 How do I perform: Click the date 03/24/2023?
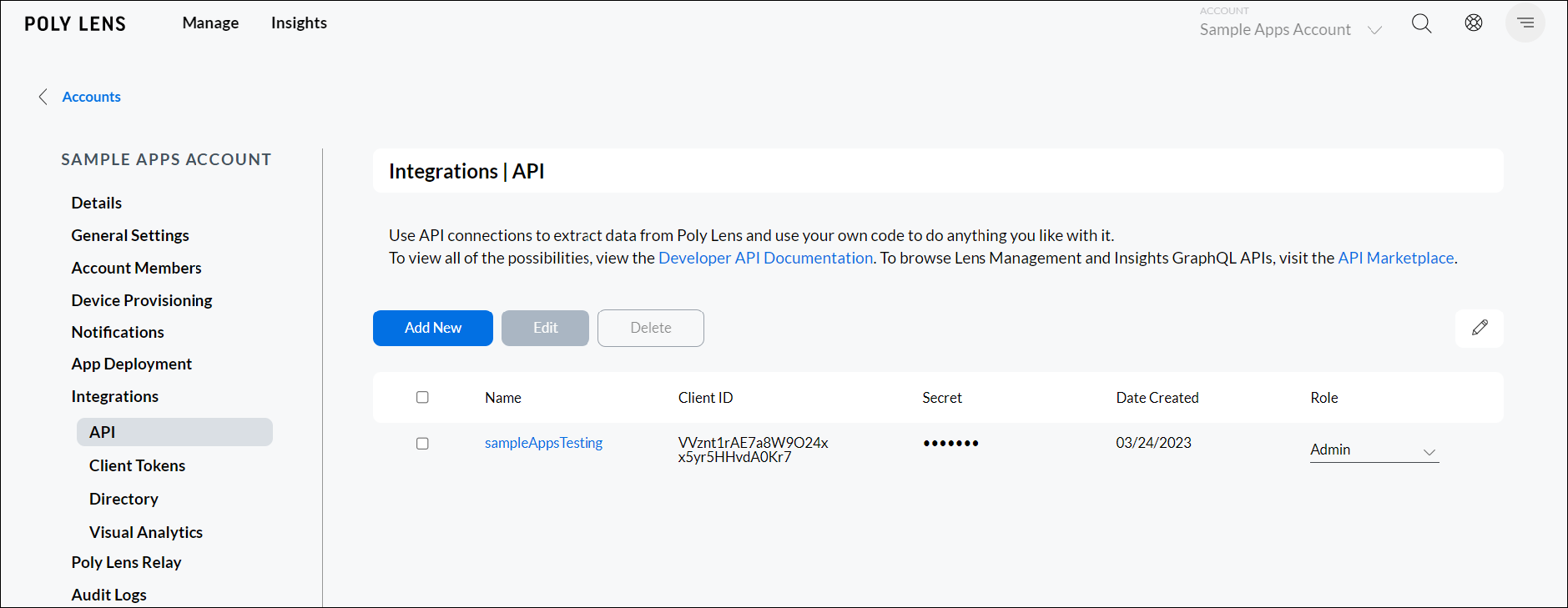coord(1153,443)
